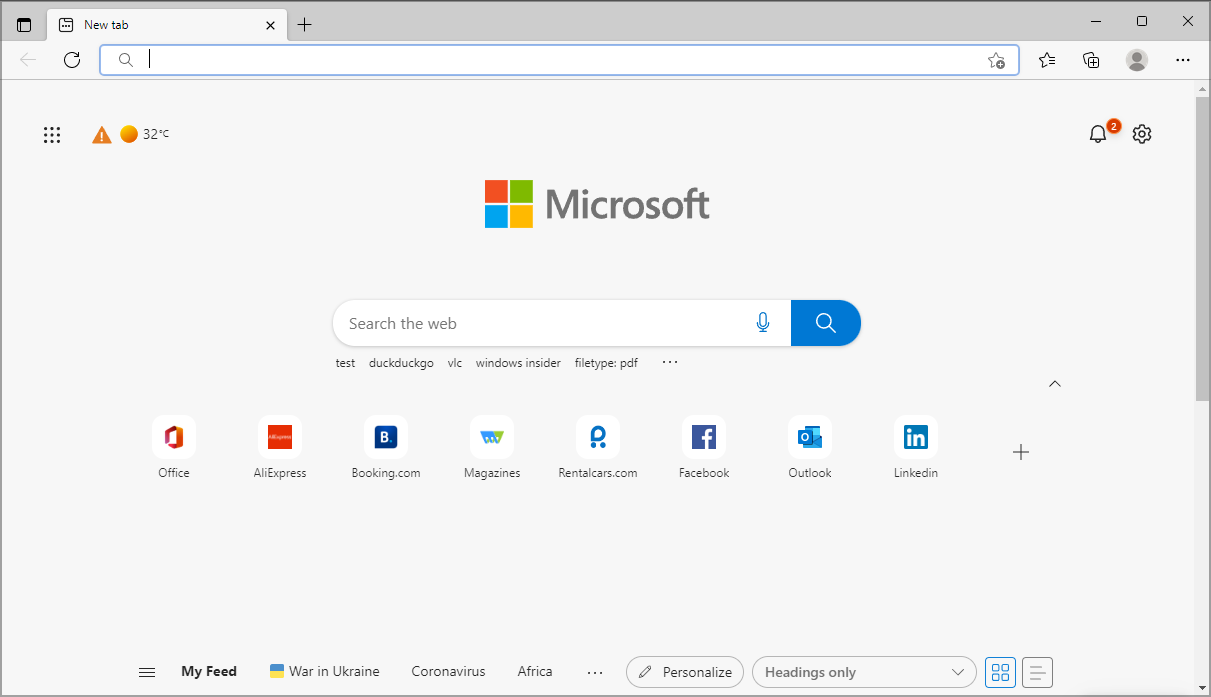Viewport: 1211px width, 697px height.
Task: Click the Microsoft logo
Action: 597,204
